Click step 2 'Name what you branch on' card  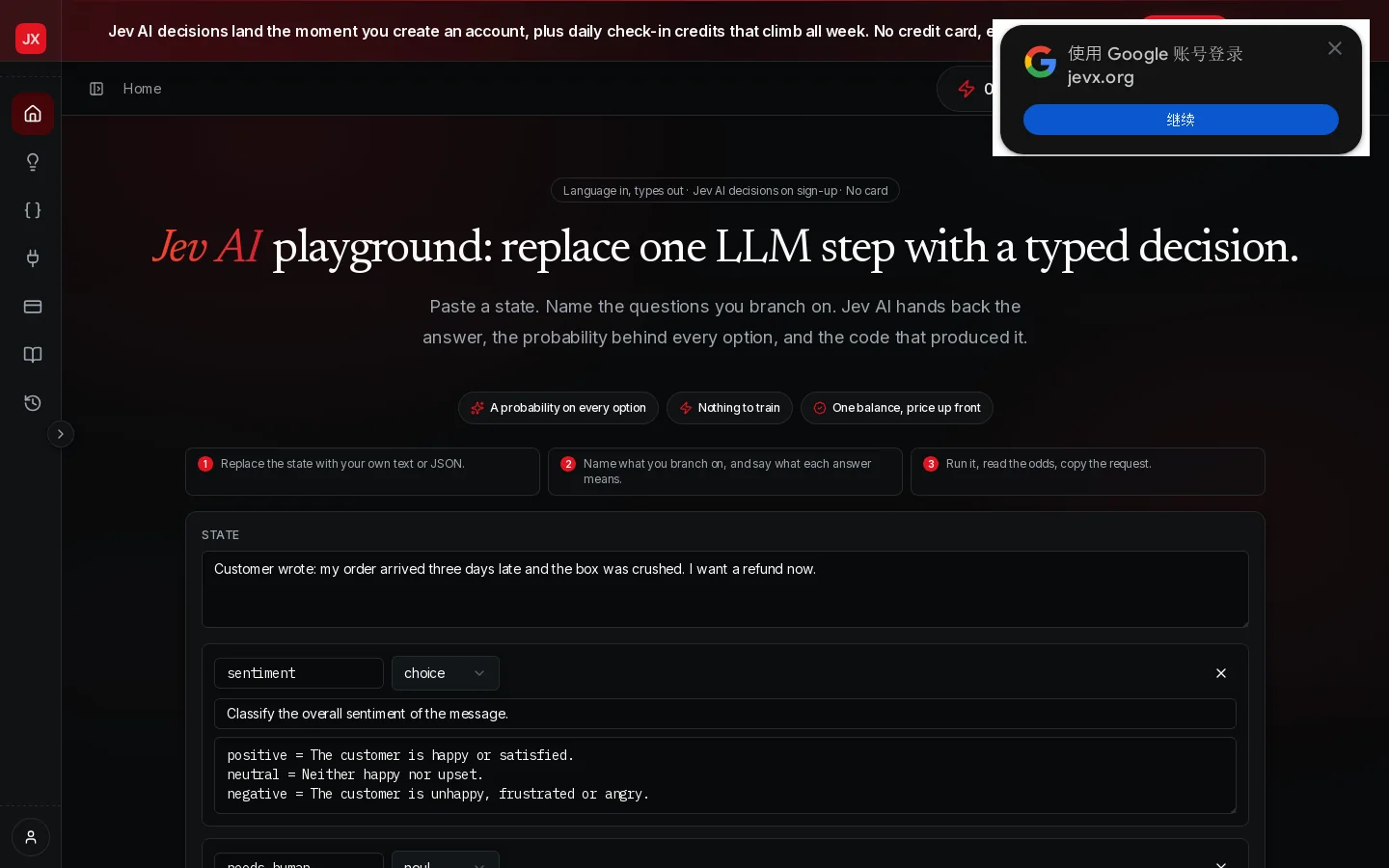[x=725, y=472]
